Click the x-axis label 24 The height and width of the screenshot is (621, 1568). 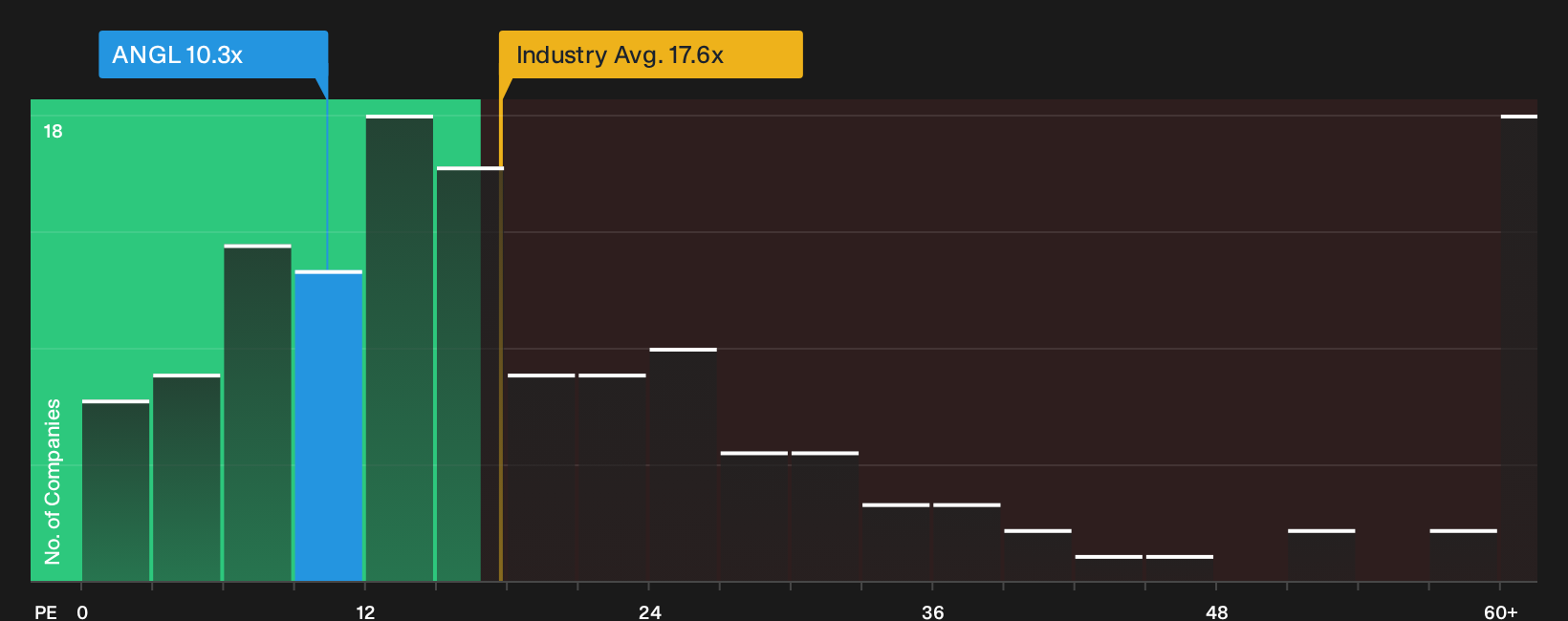click(649, 611)
